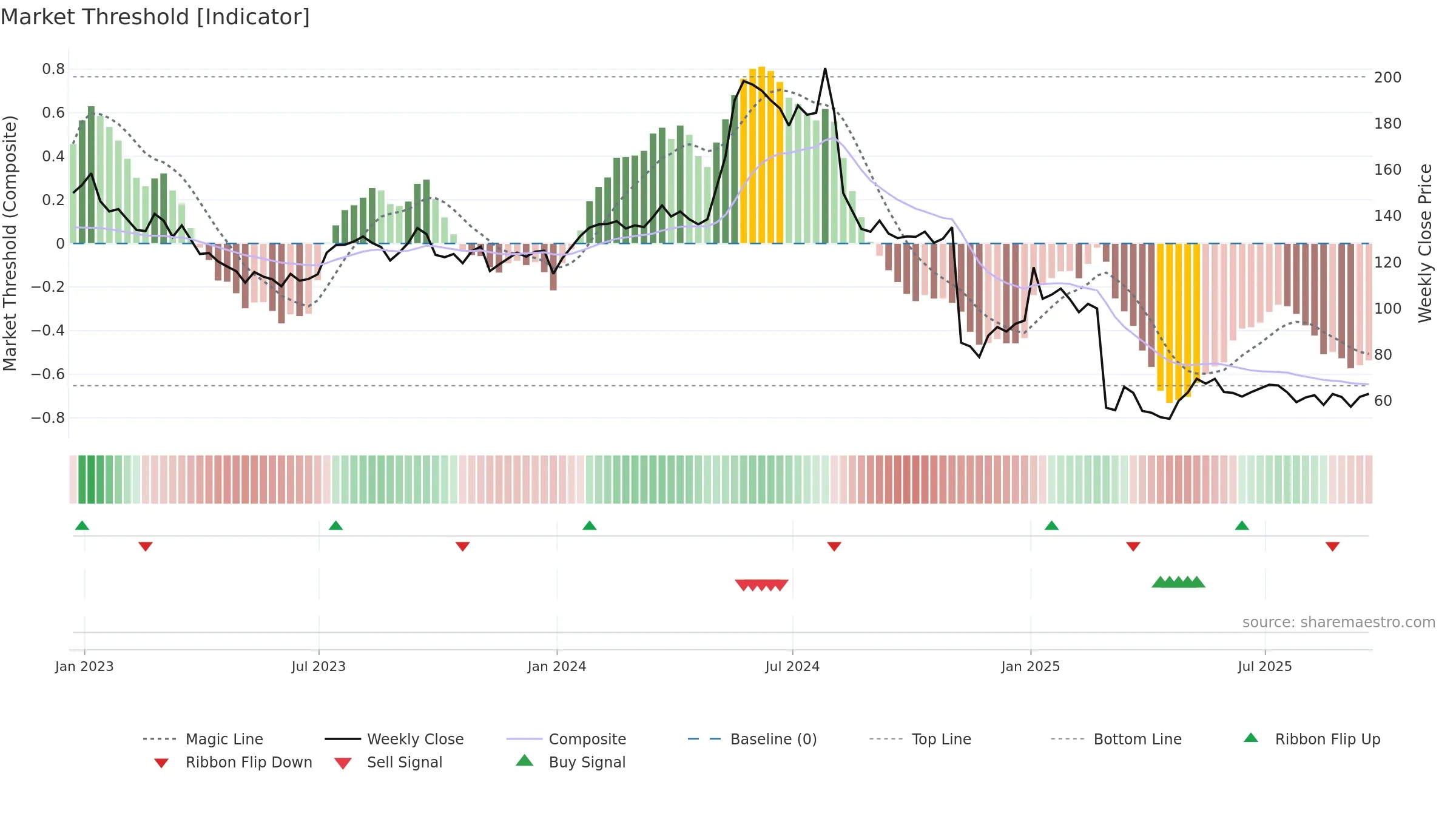
Task: Hide Sell Signal markers via legend
Action: (388, 763)
